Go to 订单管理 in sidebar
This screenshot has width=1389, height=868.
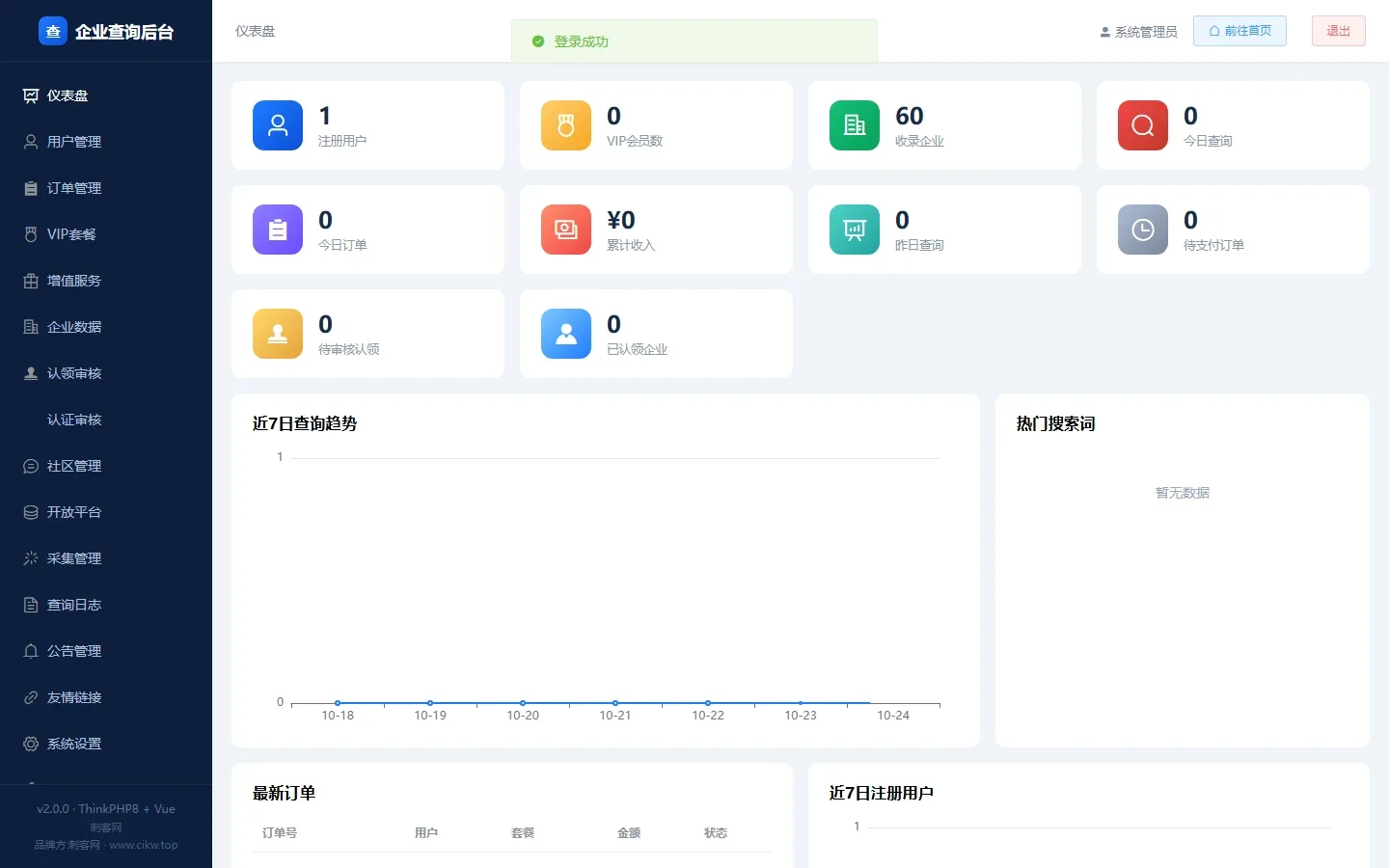click(106, 188)
